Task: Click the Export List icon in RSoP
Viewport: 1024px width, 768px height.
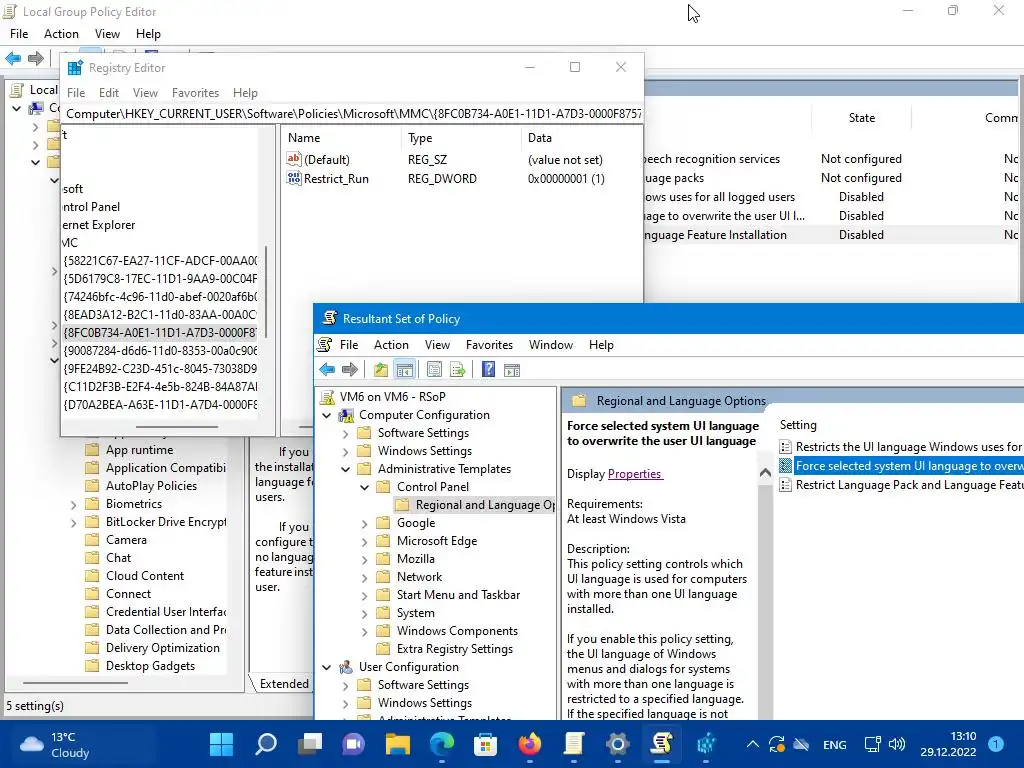Action: pos(458,370)
